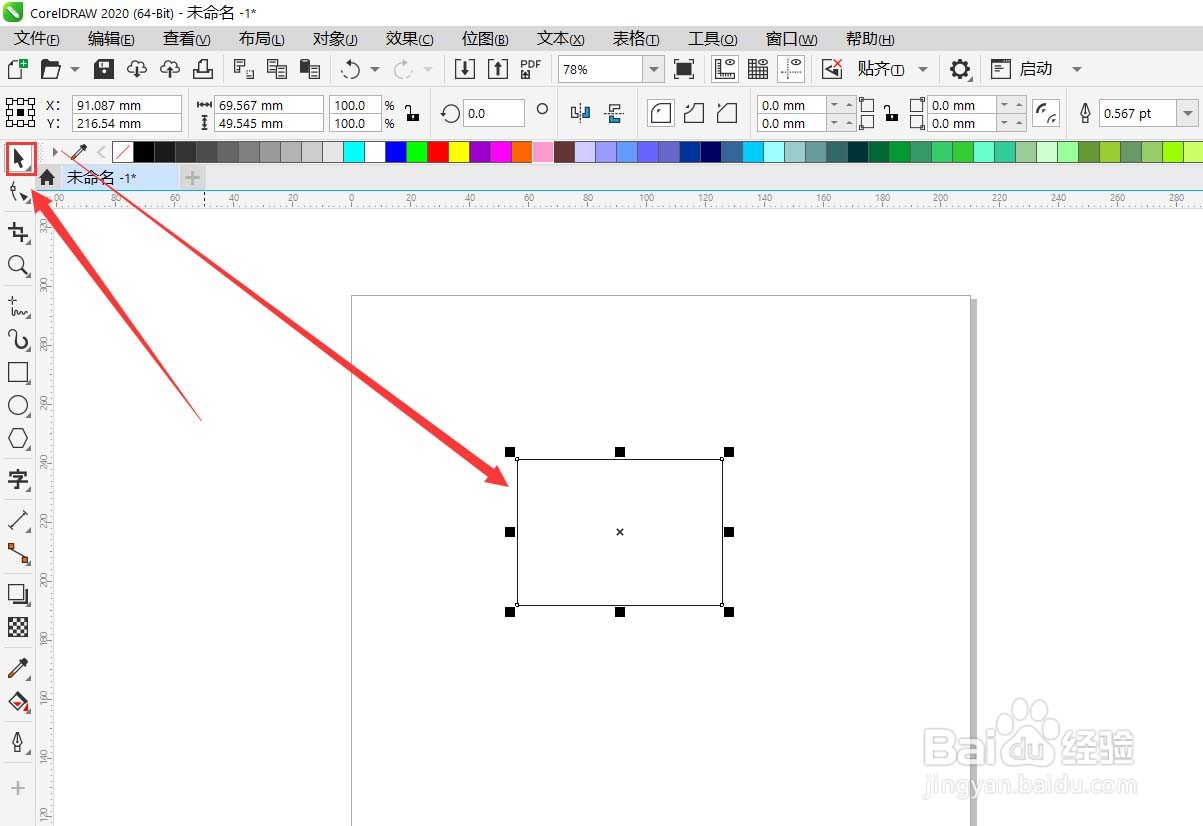1203x826 pixels.
Task: Open a new document tab with plus
Action: (x=192, y=178)
